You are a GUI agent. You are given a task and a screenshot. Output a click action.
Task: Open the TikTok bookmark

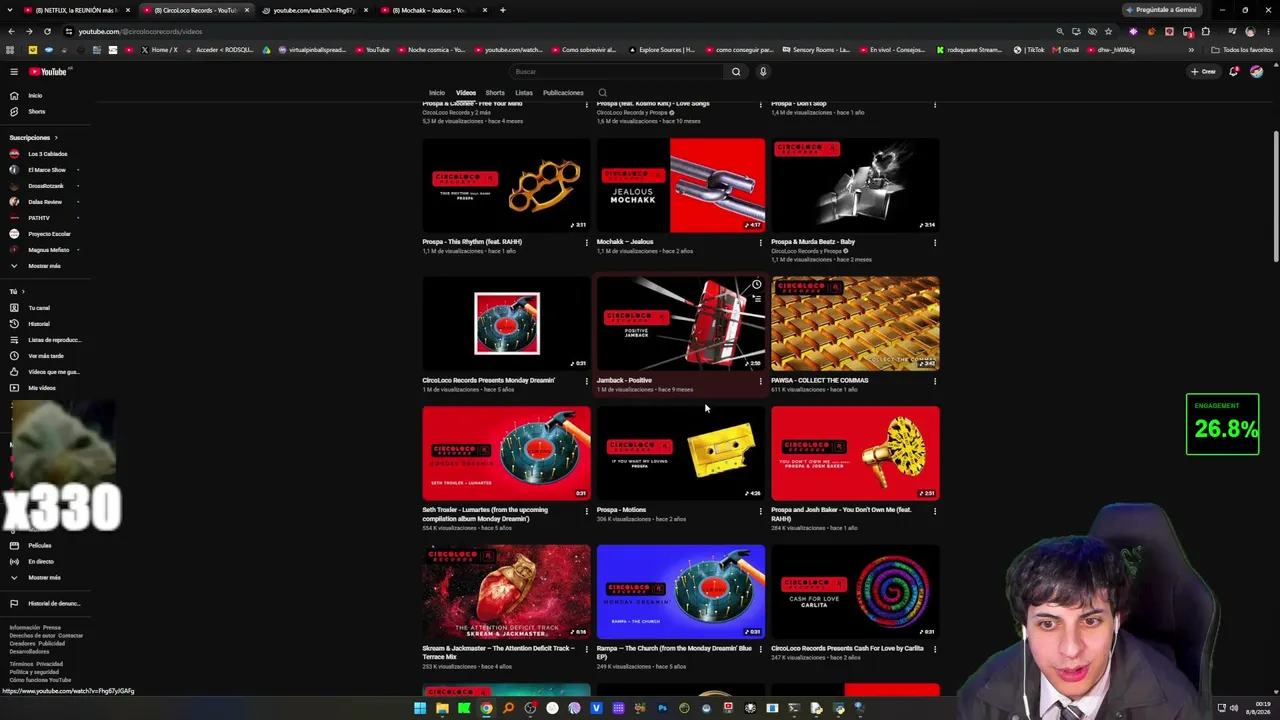pos(1029,50)
